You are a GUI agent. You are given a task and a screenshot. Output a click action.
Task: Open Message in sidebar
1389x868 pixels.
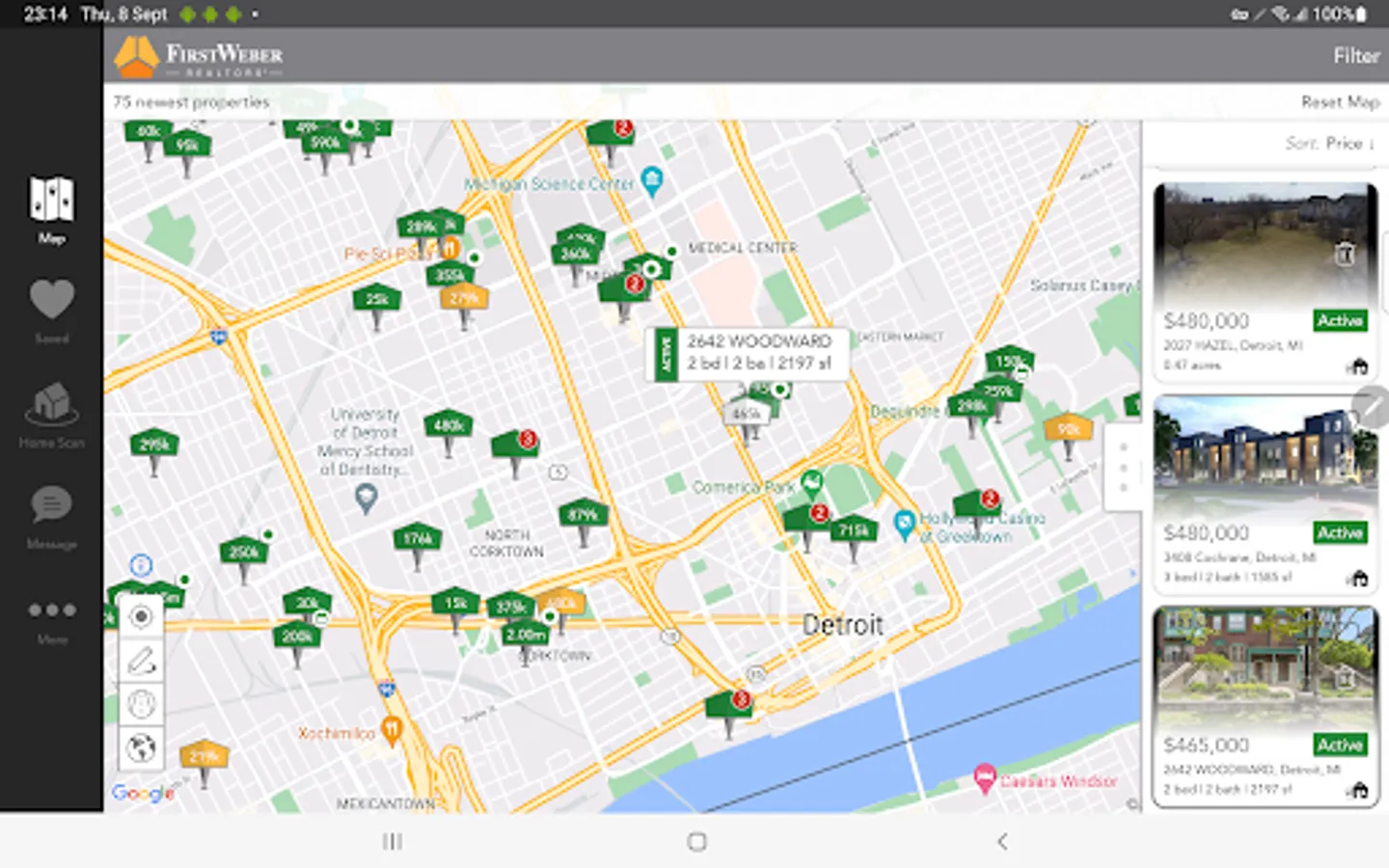[x=52, y=516]
